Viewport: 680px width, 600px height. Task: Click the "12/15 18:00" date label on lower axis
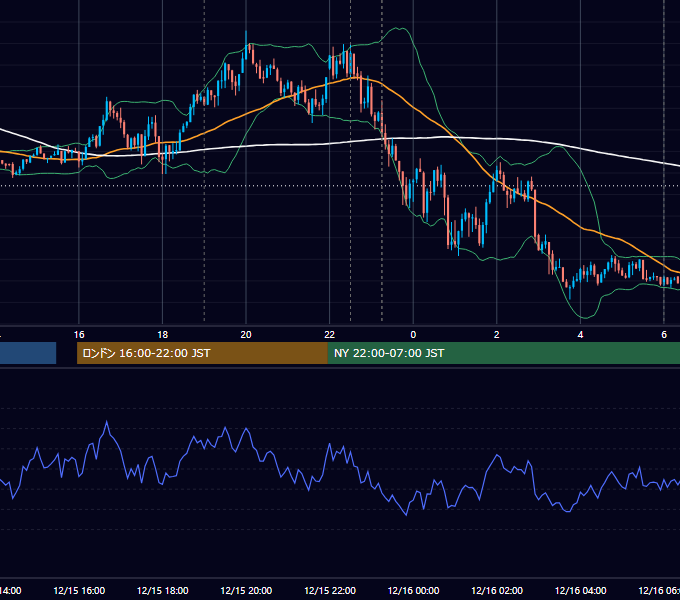click(163, 590)
